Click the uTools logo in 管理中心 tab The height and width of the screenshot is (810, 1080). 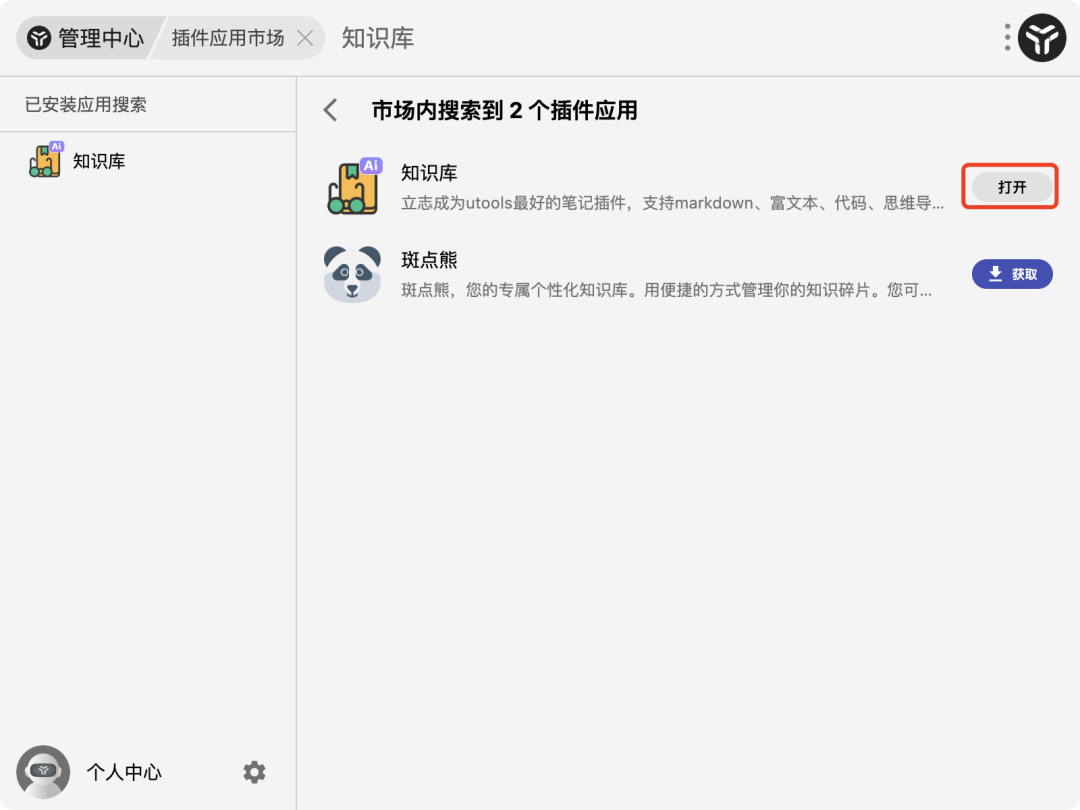click(39, 38)
